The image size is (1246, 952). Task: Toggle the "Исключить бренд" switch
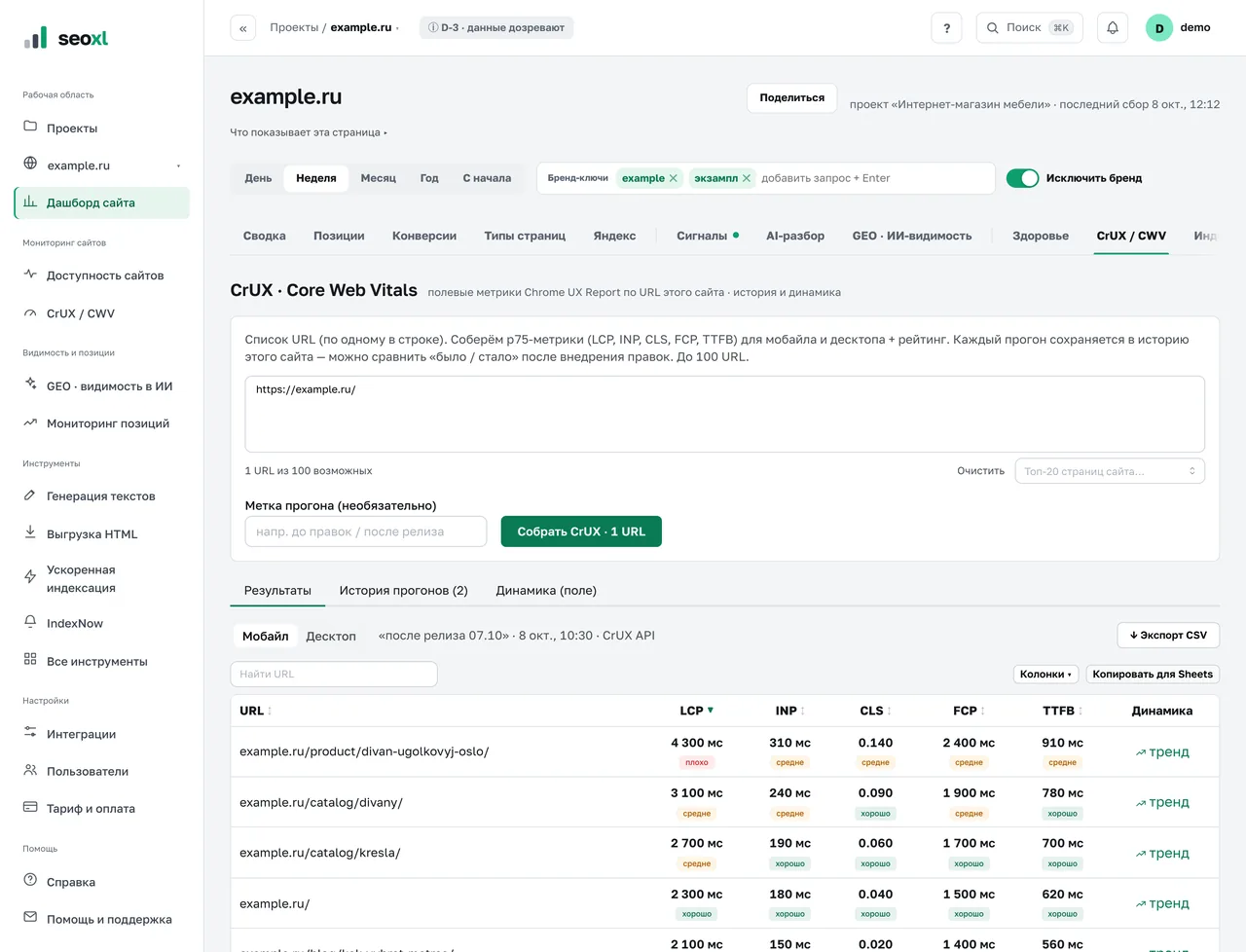click(1022, 178)
